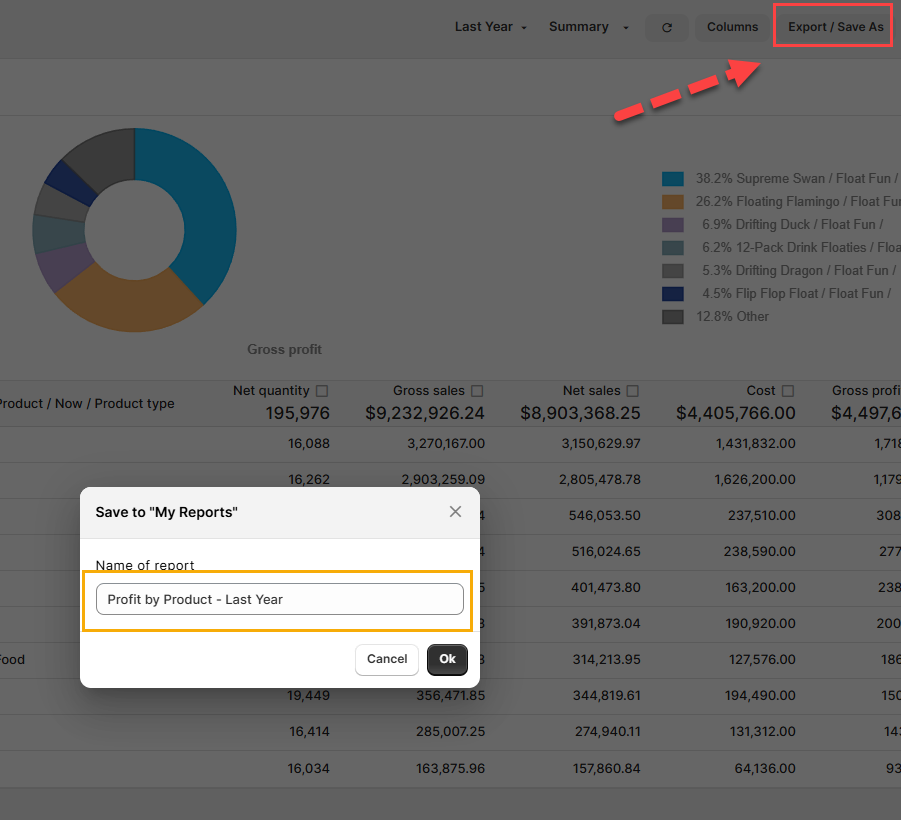Open the Columns selector

pyautogui.click(x=732, y=27)
